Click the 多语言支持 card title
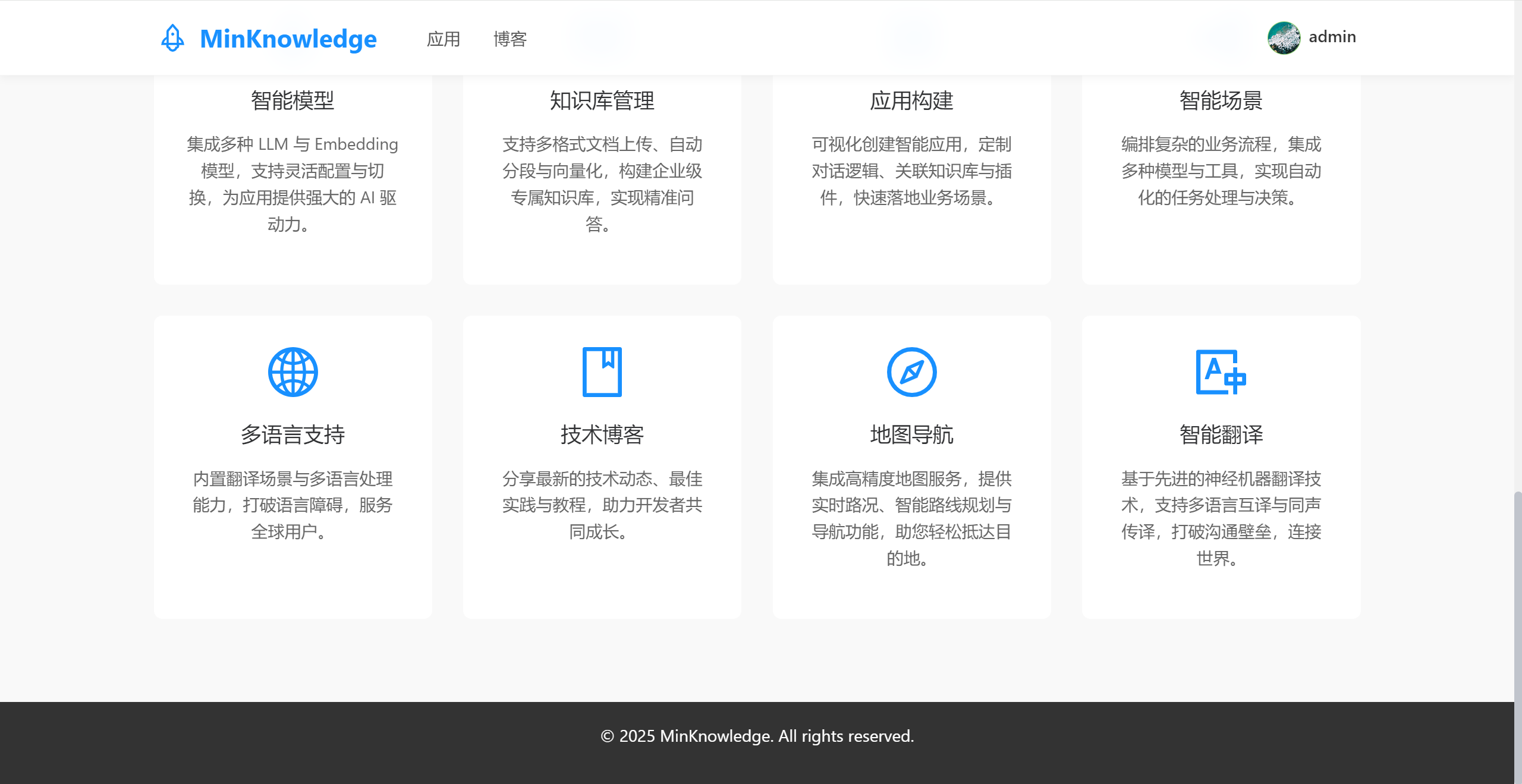Screen dimensions: 1522x784 (293, 434)
